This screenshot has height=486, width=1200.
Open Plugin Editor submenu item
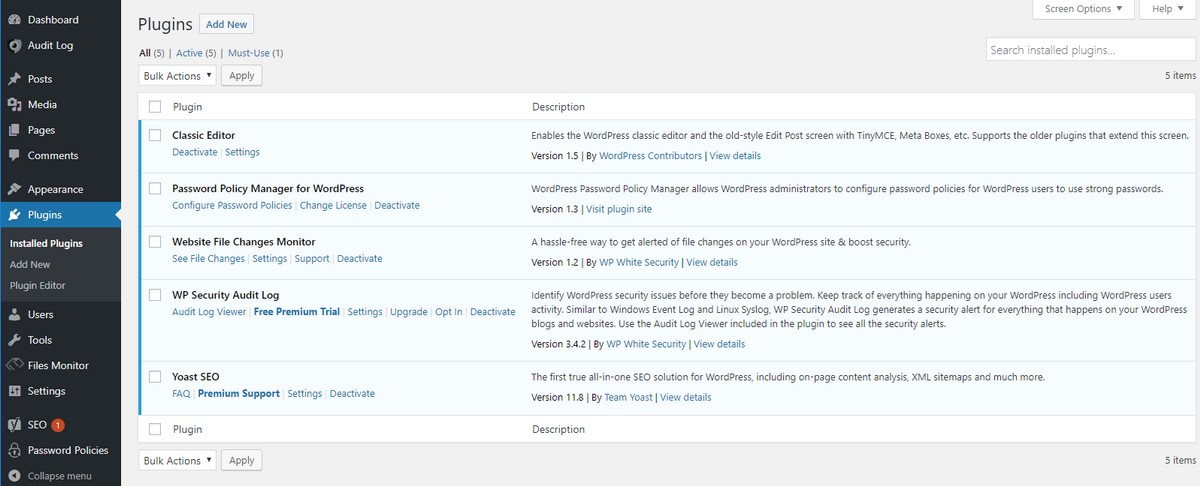pyautogui.click(x=37, y=285)
